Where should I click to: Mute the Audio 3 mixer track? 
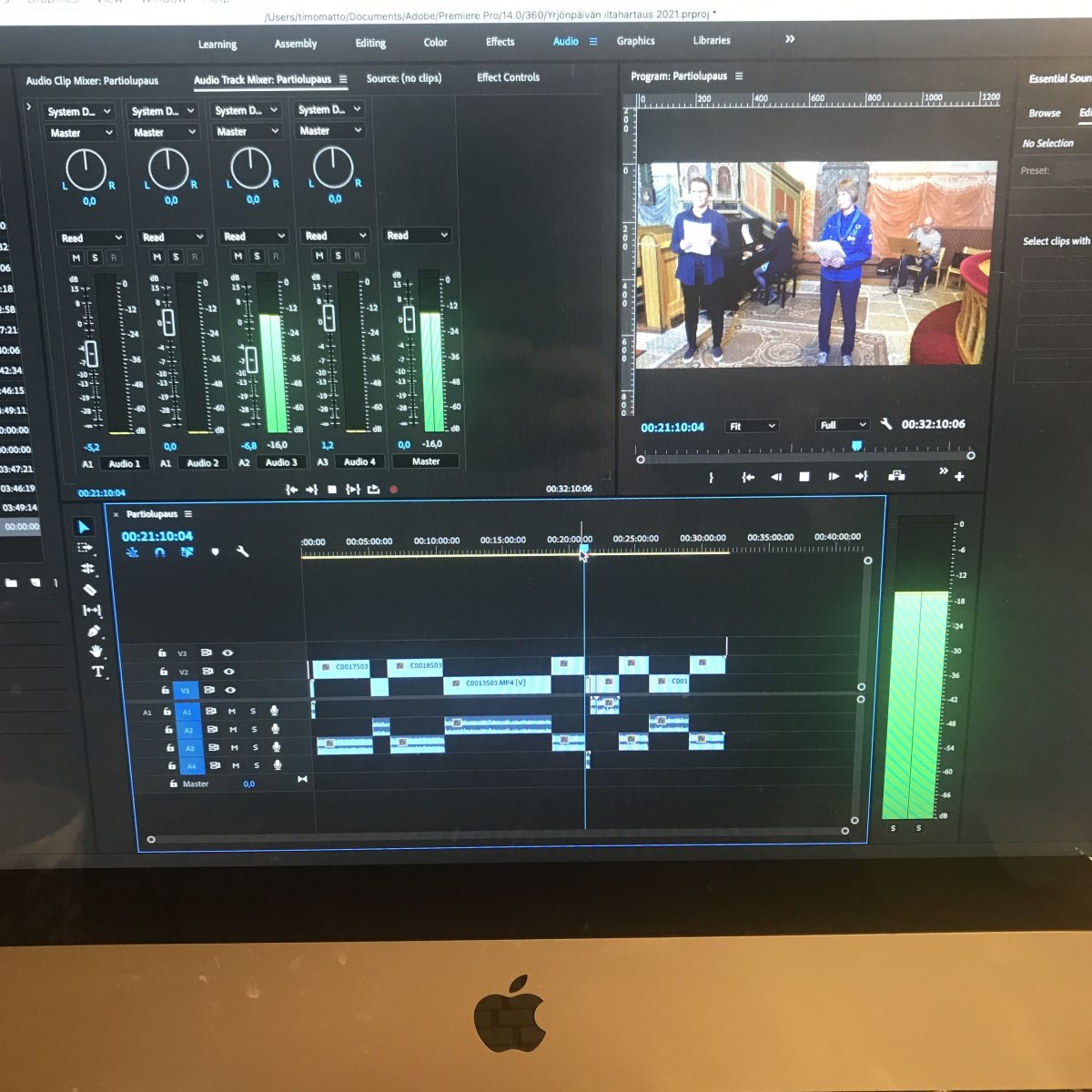[x=238, y=257]
